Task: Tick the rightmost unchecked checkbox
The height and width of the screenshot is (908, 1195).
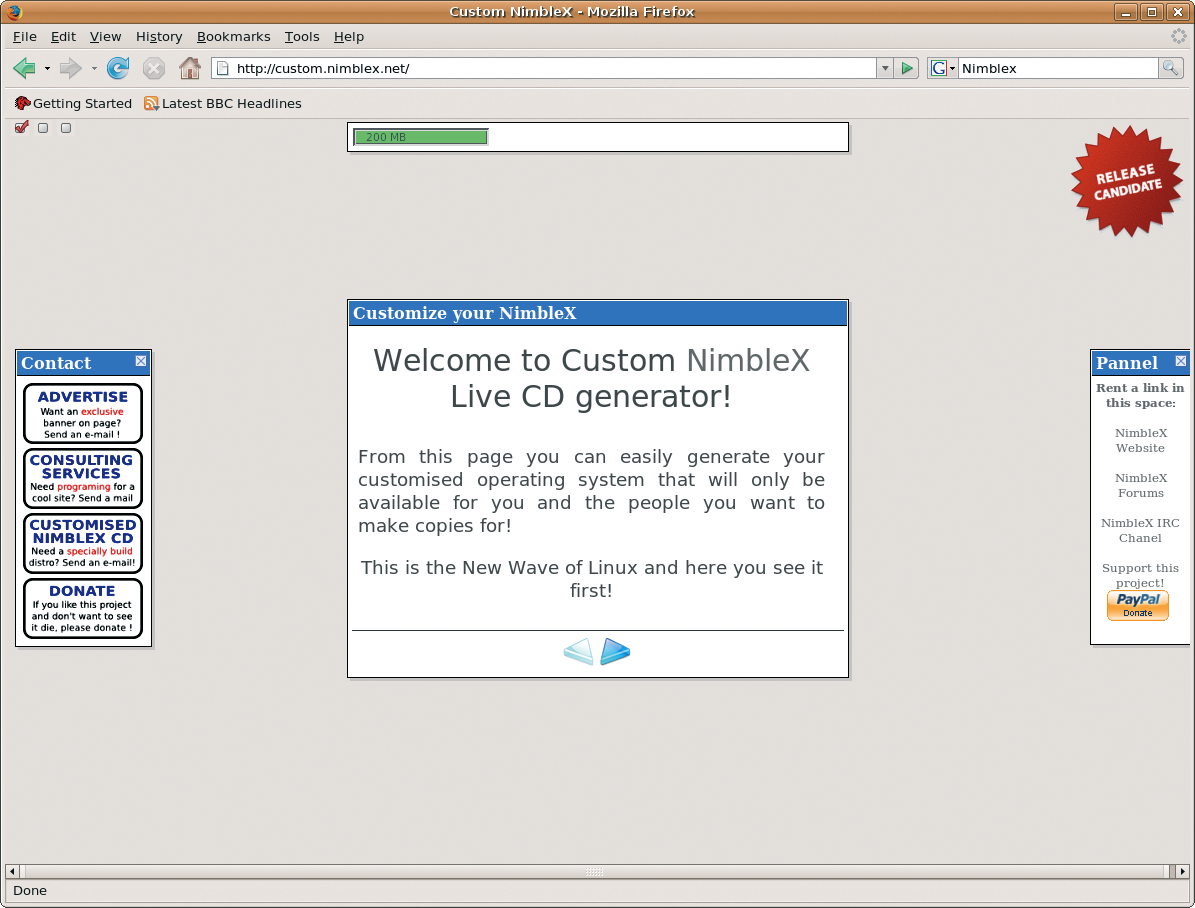Action: pos(66,128)
